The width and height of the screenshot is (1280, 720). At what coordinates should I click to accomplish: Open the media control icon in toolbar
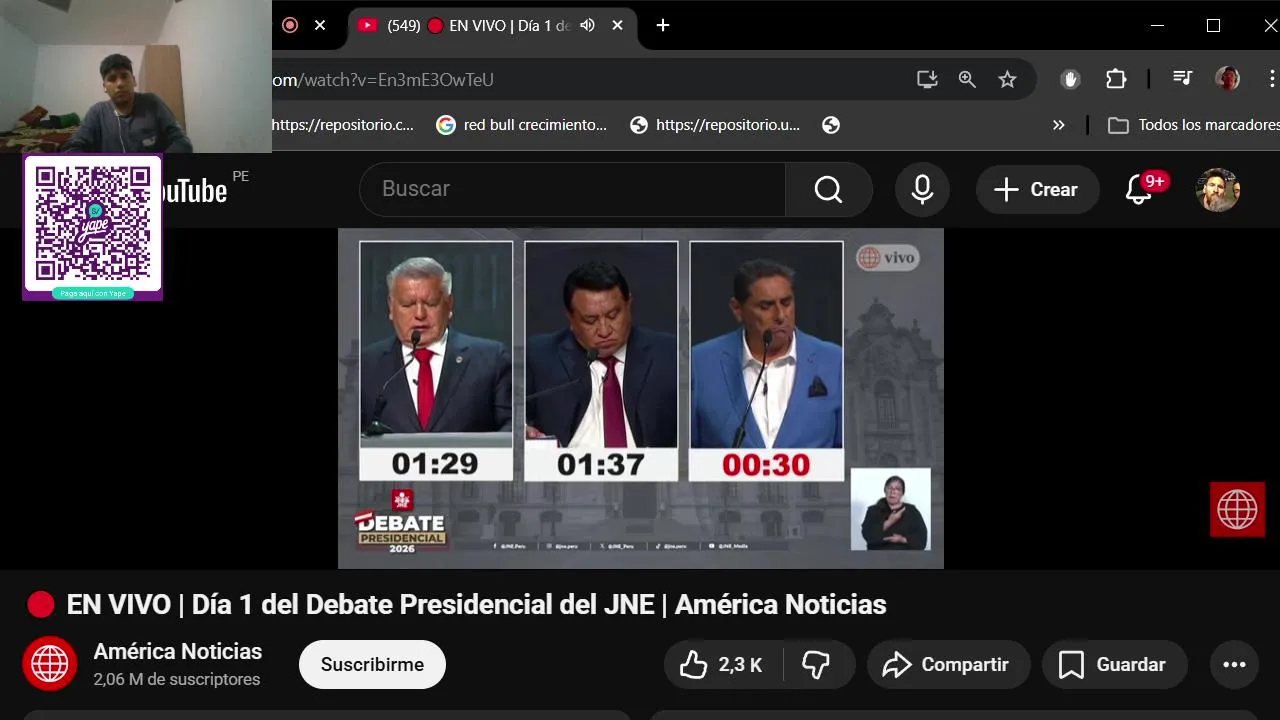tap(1182, 79)
